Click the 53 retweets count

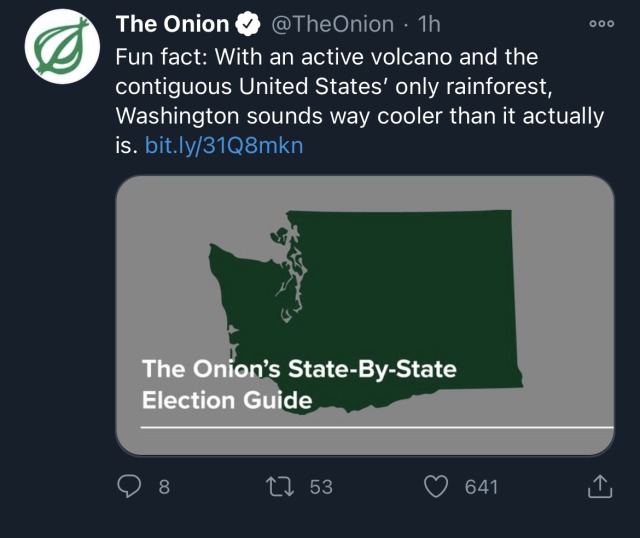tap(321, 487)
